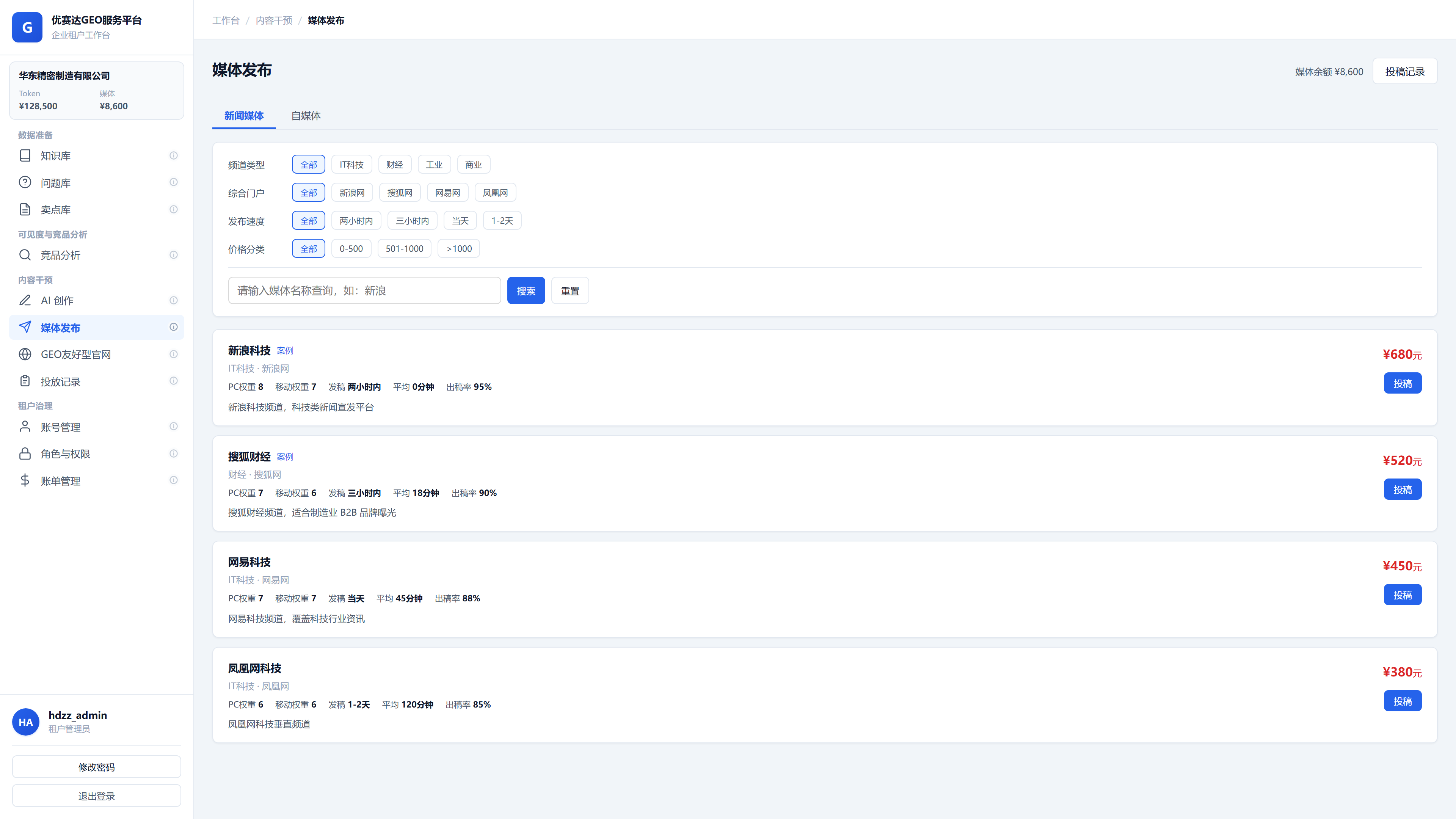Click the globe icon beside GEO友好型官网
The image size is (1456, 819).
point(25,355)
